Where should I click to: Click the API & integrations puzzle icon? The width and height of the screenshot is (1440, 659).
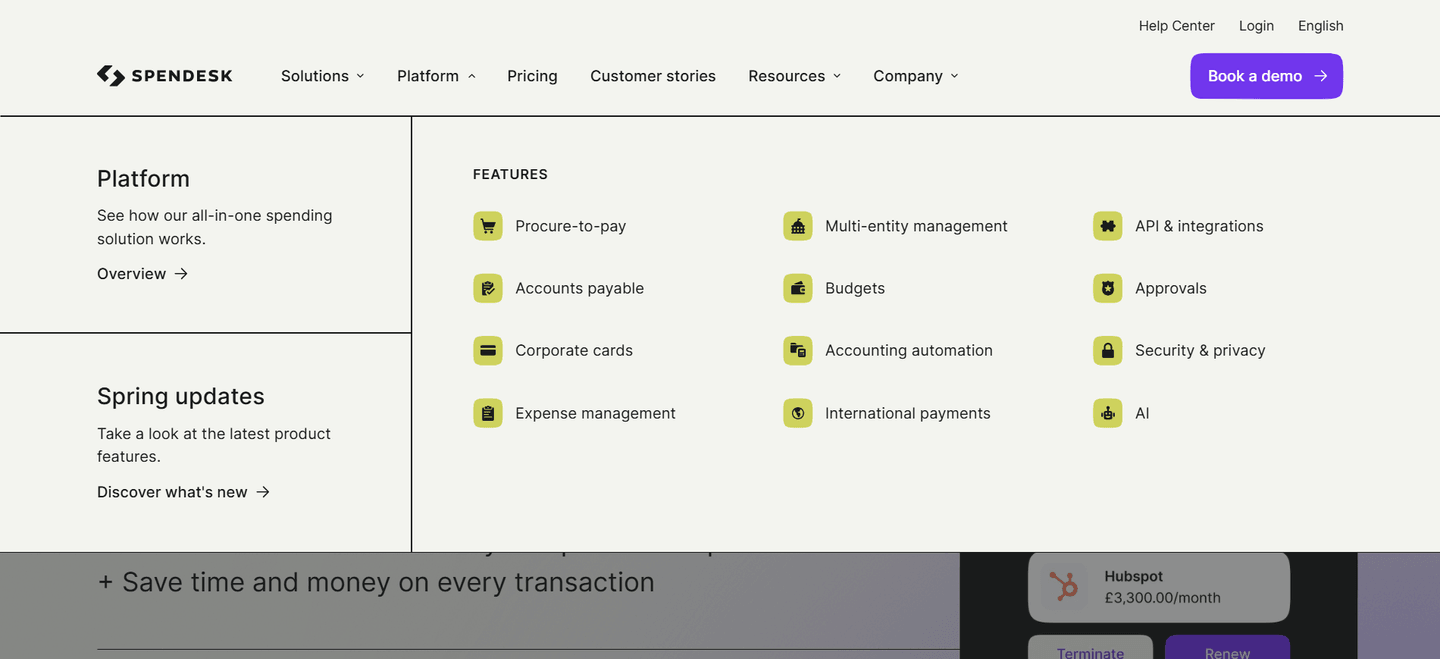point(1108,226)
